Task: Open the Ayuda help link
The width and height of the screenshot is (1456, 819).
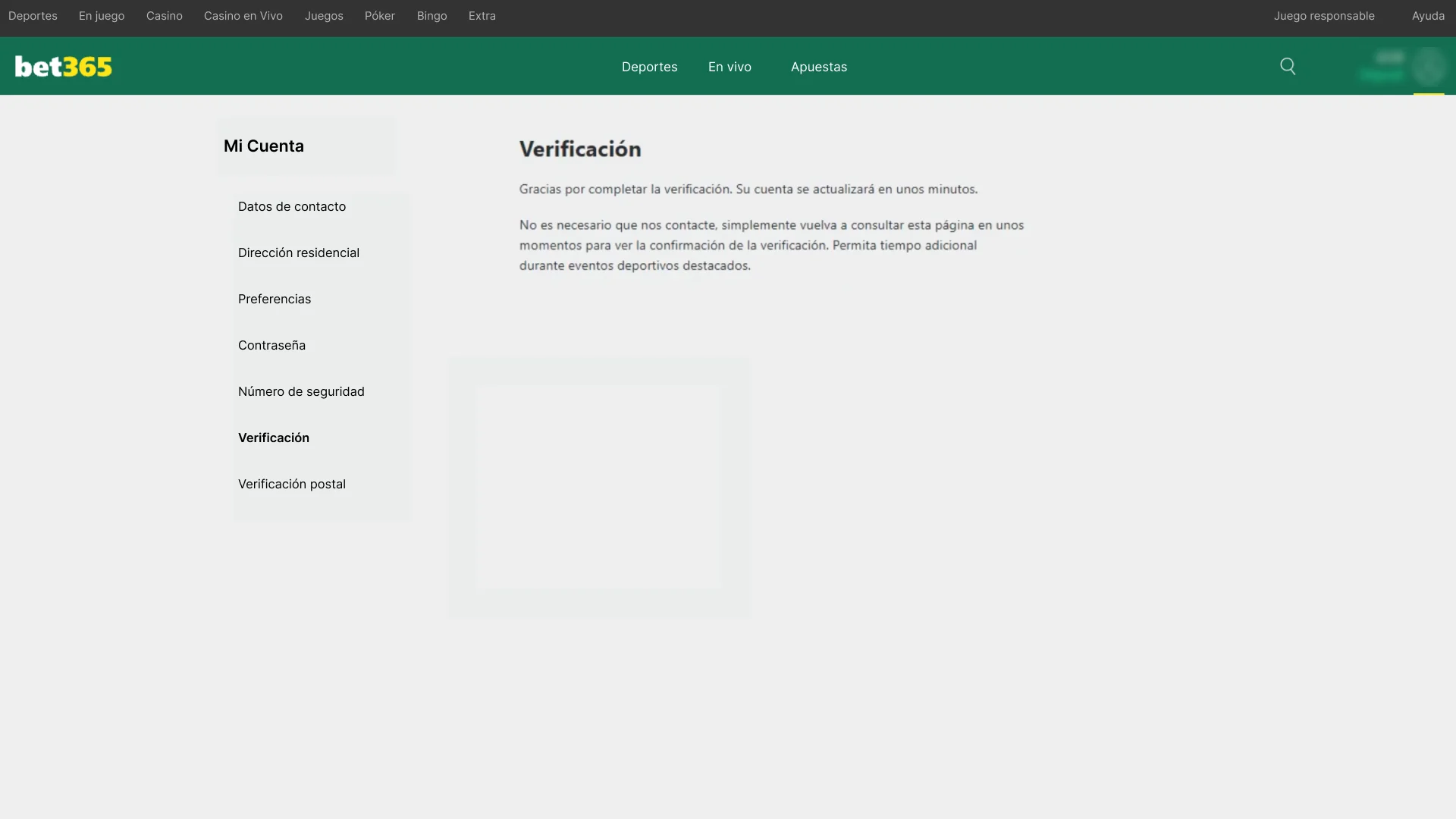Action: click(1428, 15)
